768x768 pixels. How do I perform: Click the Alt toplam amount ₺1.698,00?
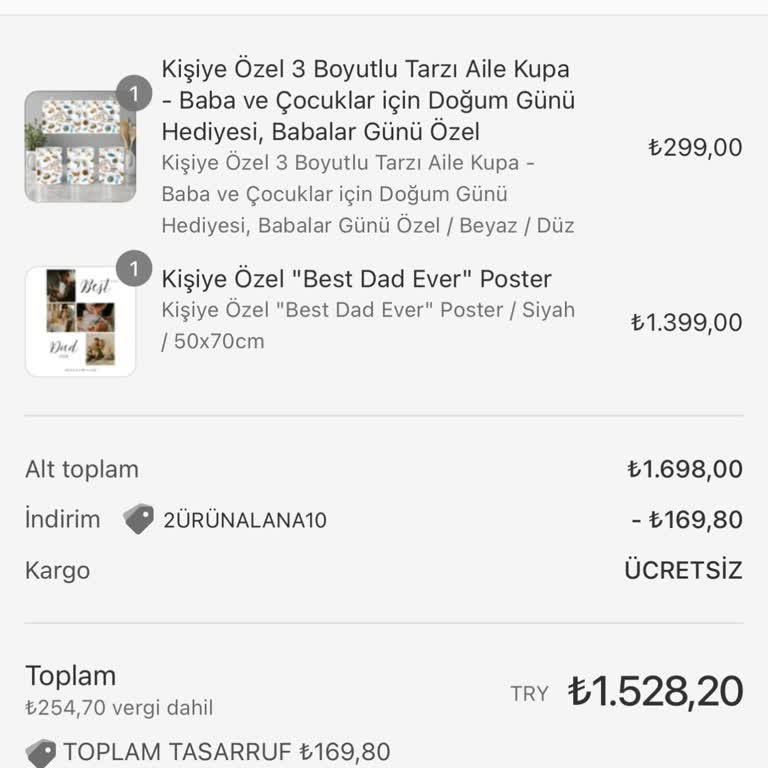685,469
